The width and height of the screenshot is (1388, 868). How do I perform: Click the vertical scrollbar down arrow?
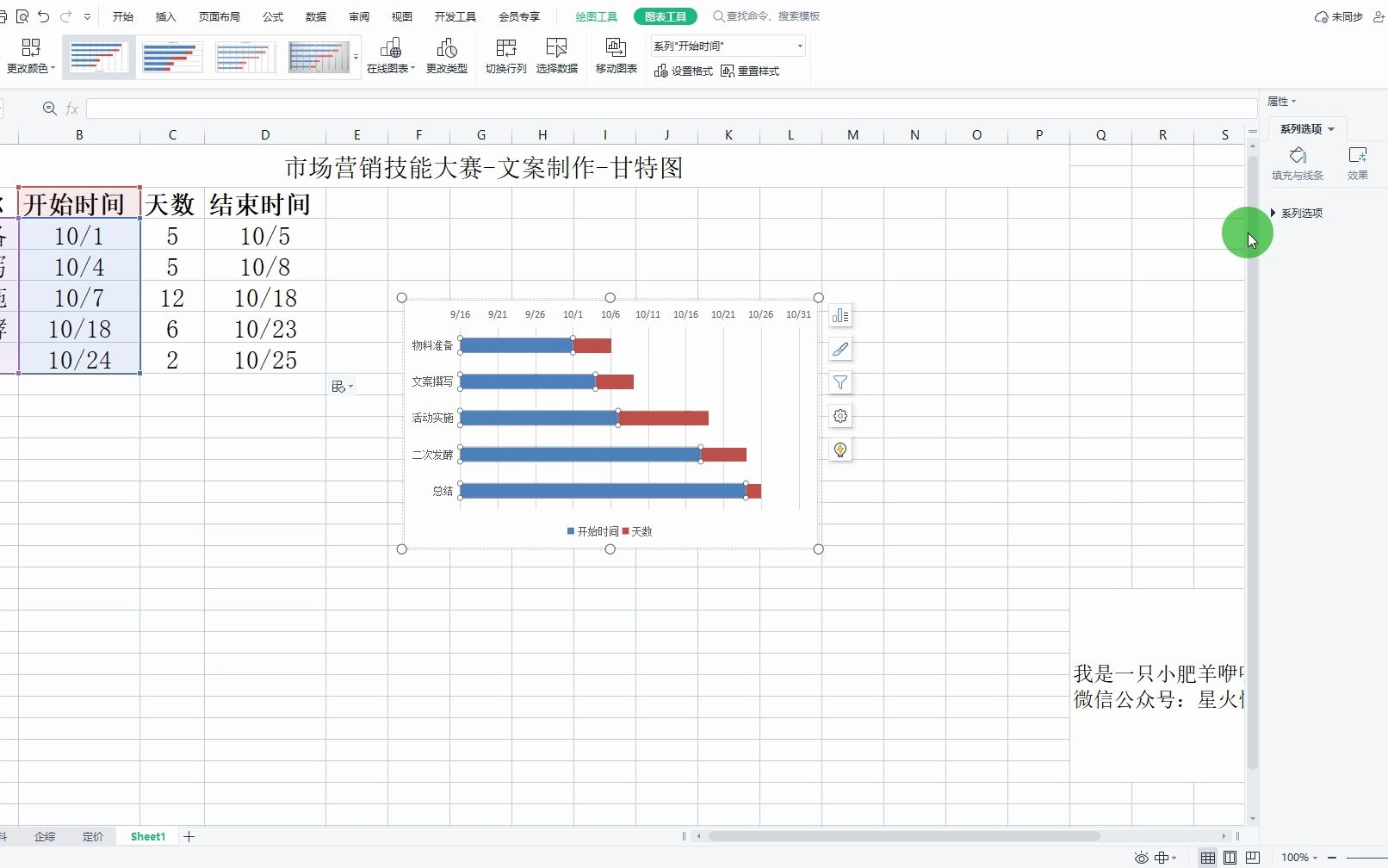coord(1252,818)
